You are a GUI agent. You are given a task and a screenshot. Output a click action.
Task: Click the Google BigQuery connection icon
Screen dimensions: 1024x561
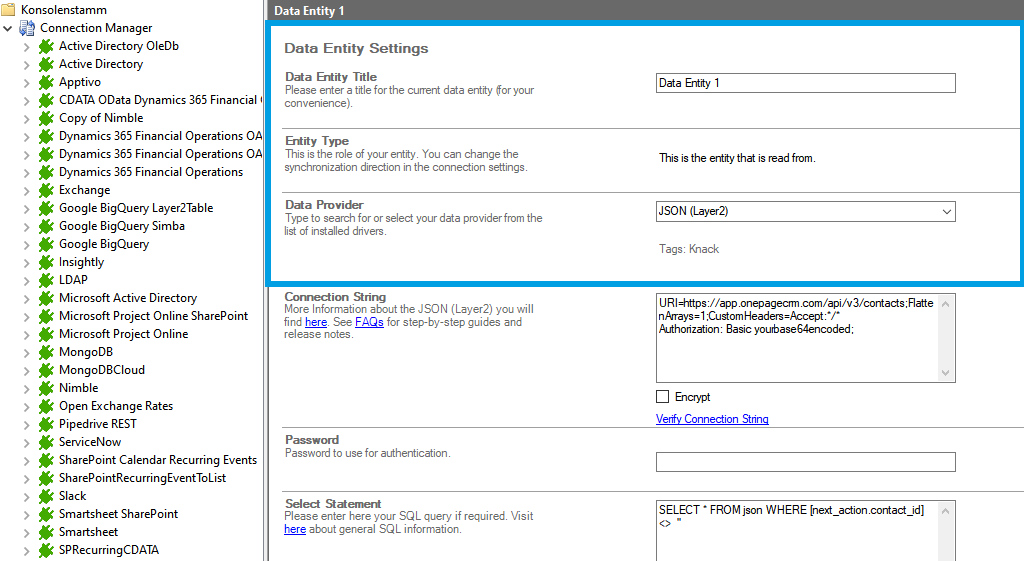46,244
